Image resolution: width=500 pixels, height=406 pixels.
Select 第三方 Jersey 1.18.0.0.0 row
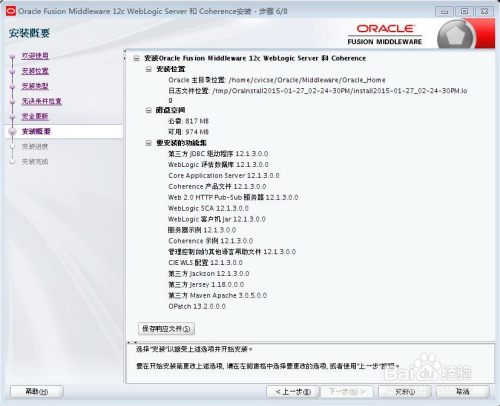206,285
